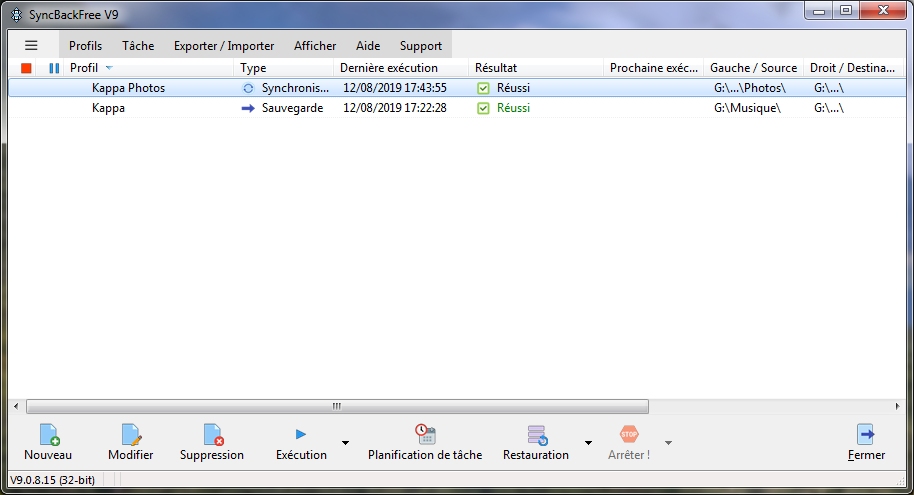Click Modifier to edit the profile
Image resolution: width=914 pixels, height=495 pixels.
131,443
